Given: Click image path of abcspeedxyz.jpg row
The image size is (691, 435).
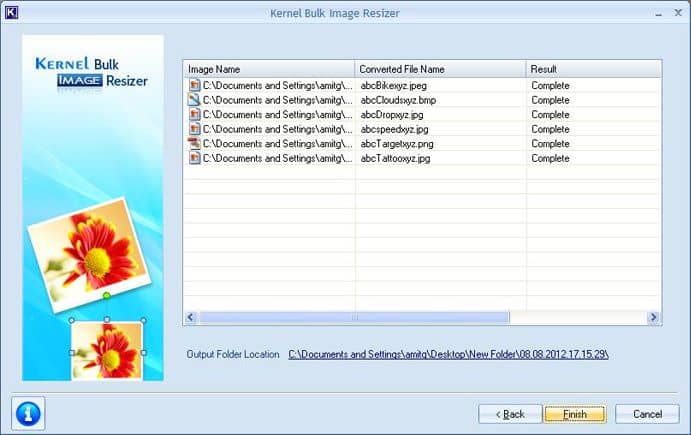Looking at the screenshot, I should tap(278, 129).
